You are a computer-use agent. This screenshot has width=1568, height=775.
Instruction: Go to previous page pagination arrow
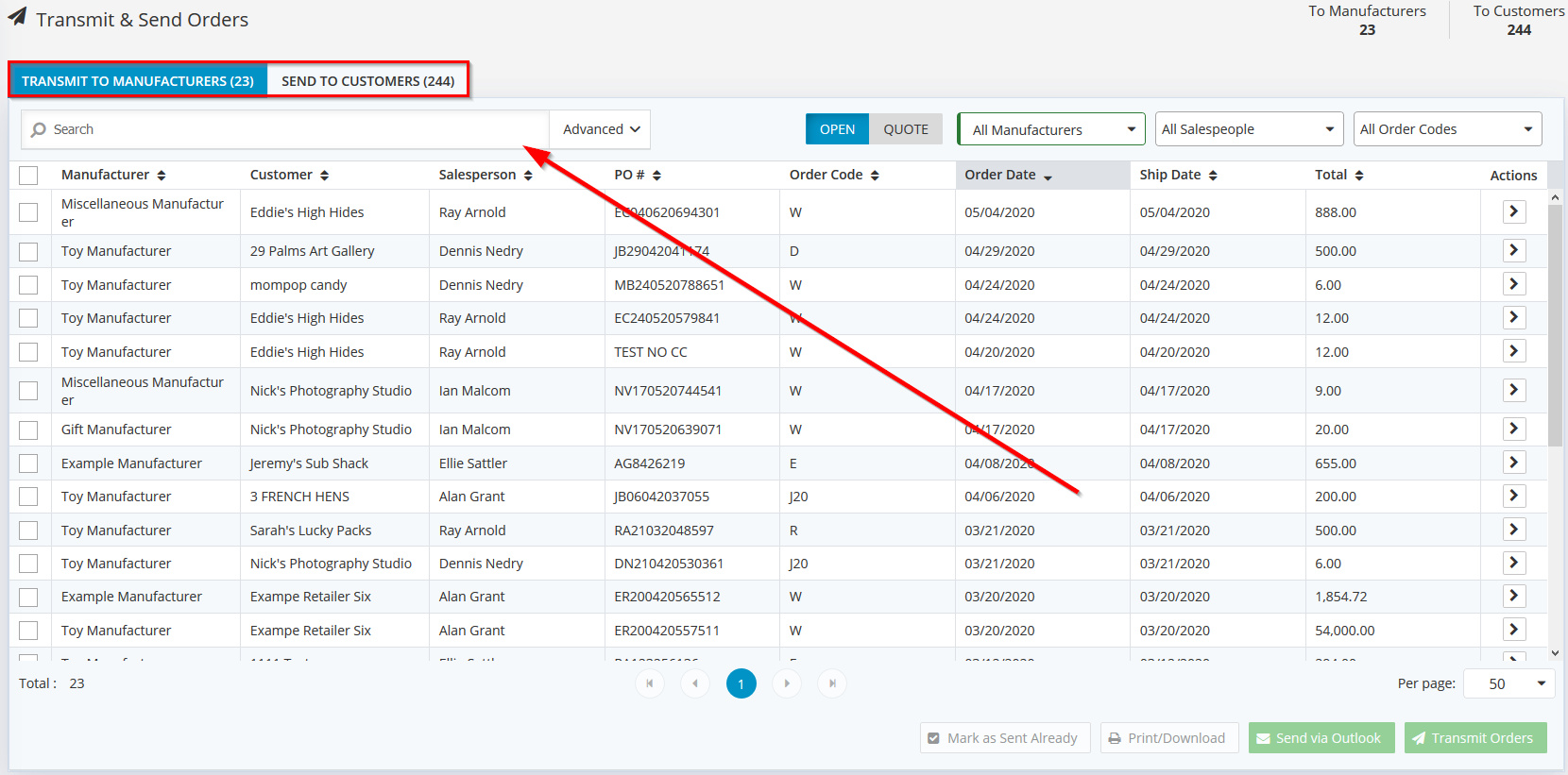tap(695, 683)
